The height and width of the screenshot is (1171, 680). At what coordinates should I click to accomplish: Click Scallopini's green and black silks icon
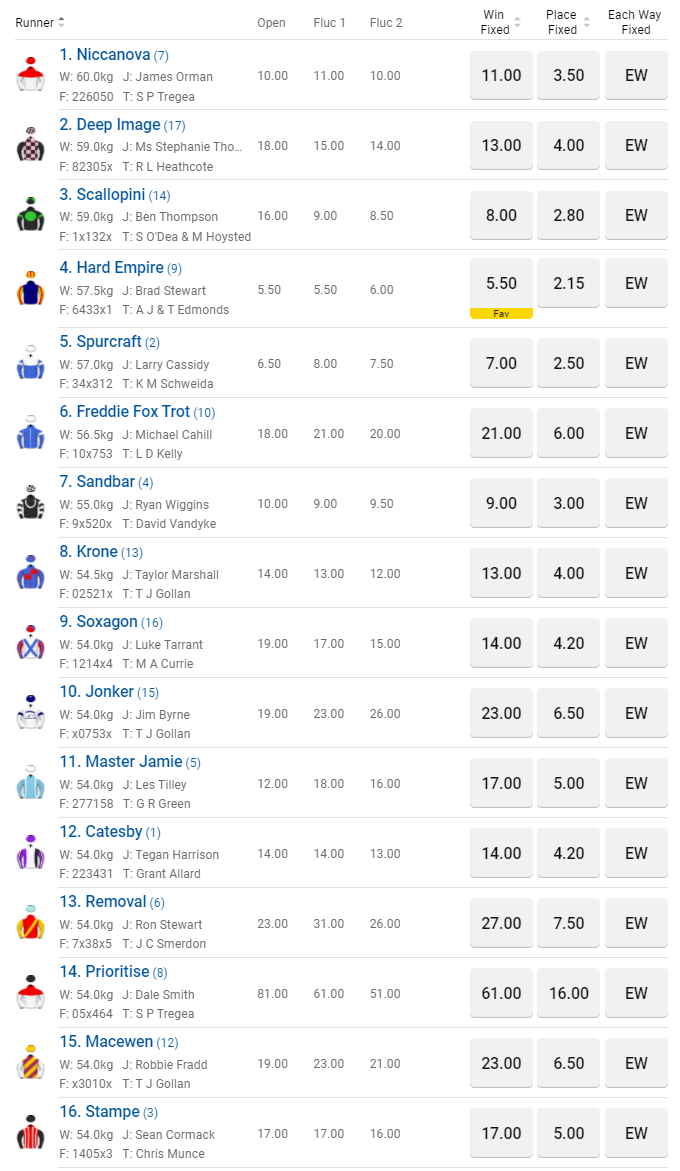[x=31, y=216]
